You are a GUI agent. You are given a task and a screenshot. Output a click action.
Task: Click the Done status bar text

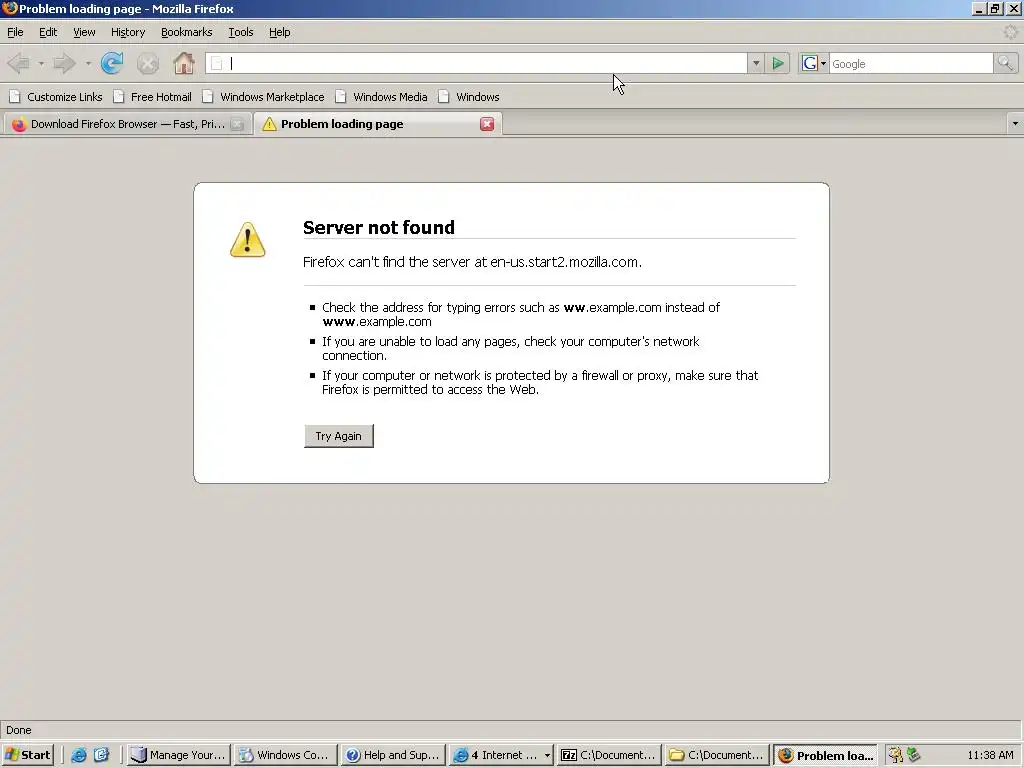(x=19, y=730)
